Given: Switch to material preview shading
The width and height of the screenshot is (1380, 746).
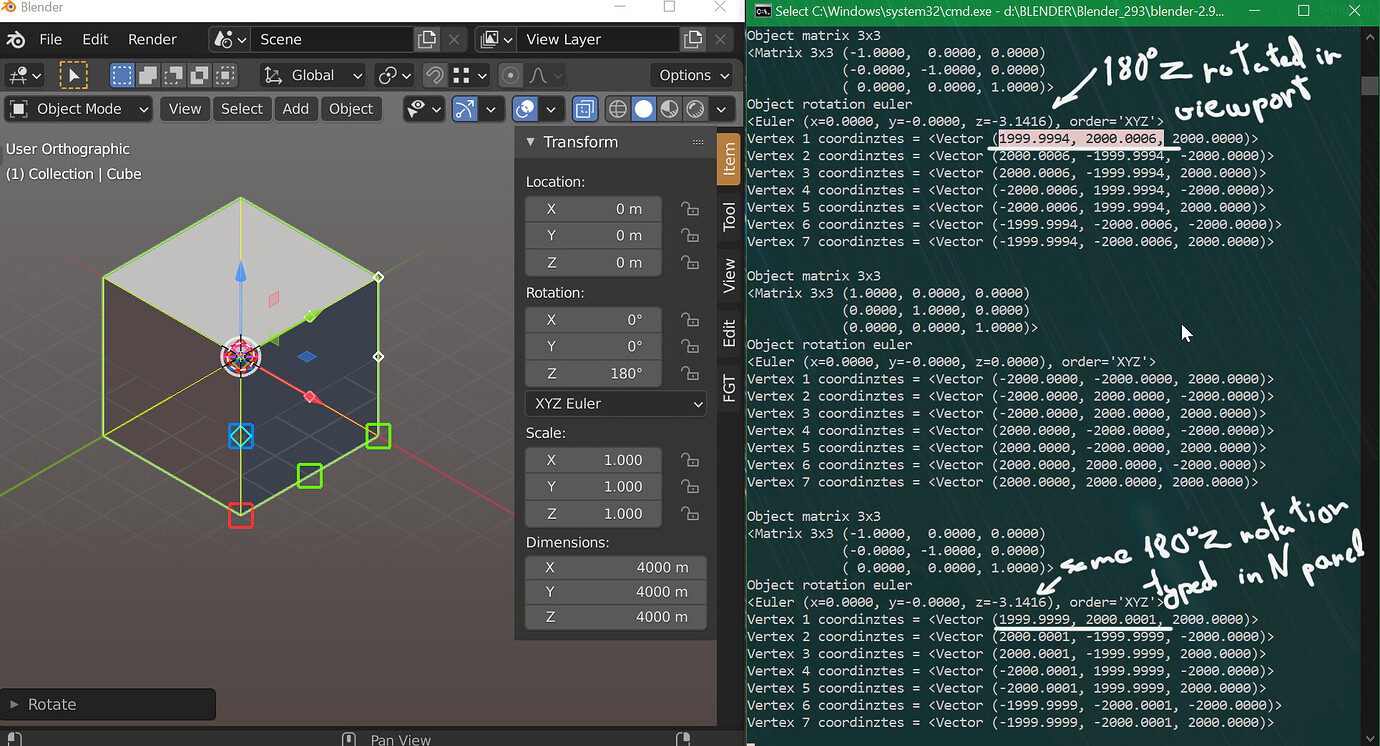Looking at the screenshot, I should click(x=669, y=109).
